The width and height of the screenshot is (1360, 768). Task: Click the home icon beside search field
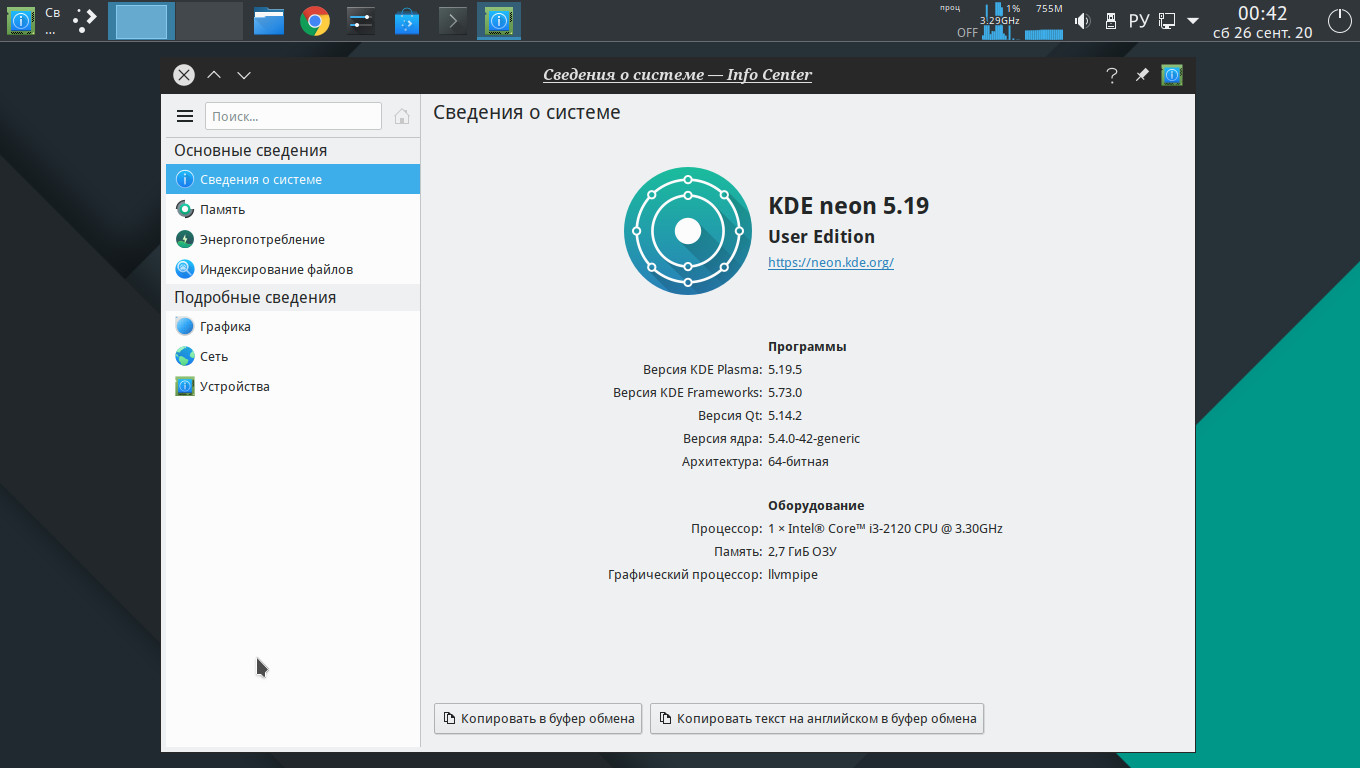pyautogui.click(x=402, y=116)
